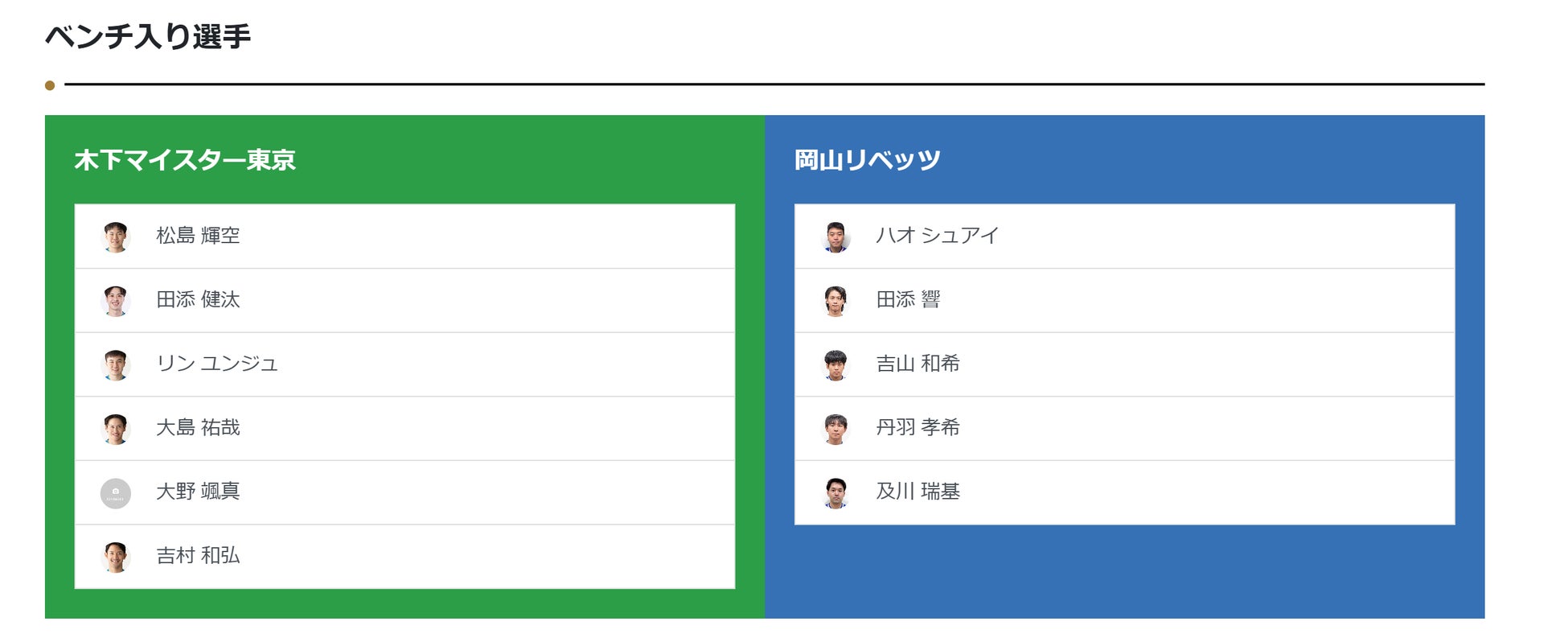Click the ベンチ入り選手 section title

pyautogui.click(x=148, y=37)
